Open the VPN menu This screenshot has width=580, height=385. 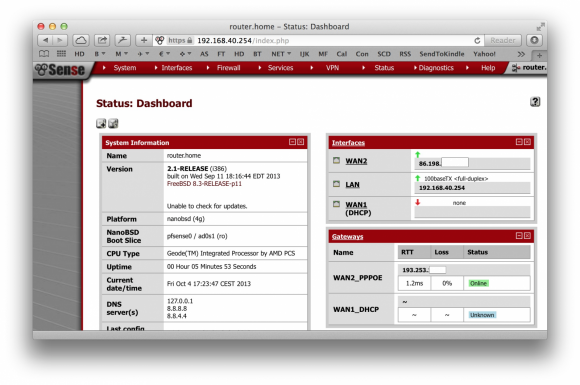point(332,68)
